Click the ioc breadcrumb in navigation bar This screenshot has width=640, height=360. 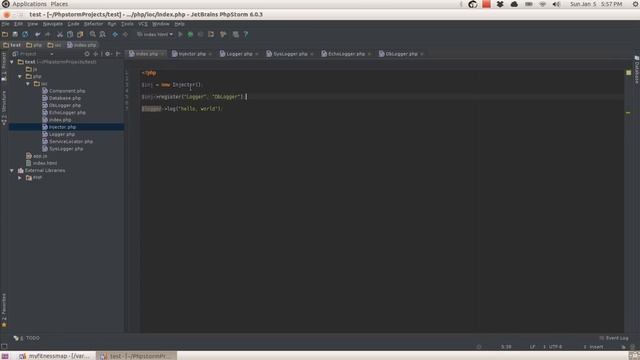point(54,45)
